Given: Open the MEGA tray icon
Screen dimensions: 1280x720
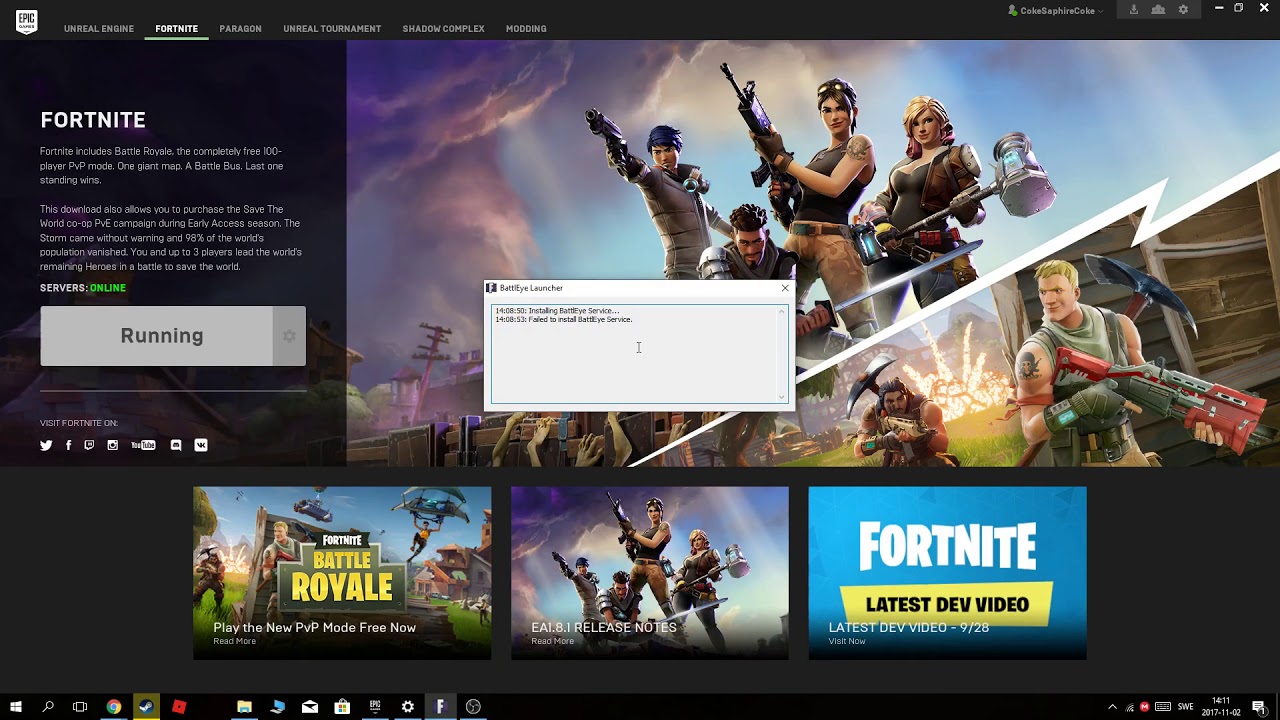Looking at the screenshot, I should click(1145, 707).
